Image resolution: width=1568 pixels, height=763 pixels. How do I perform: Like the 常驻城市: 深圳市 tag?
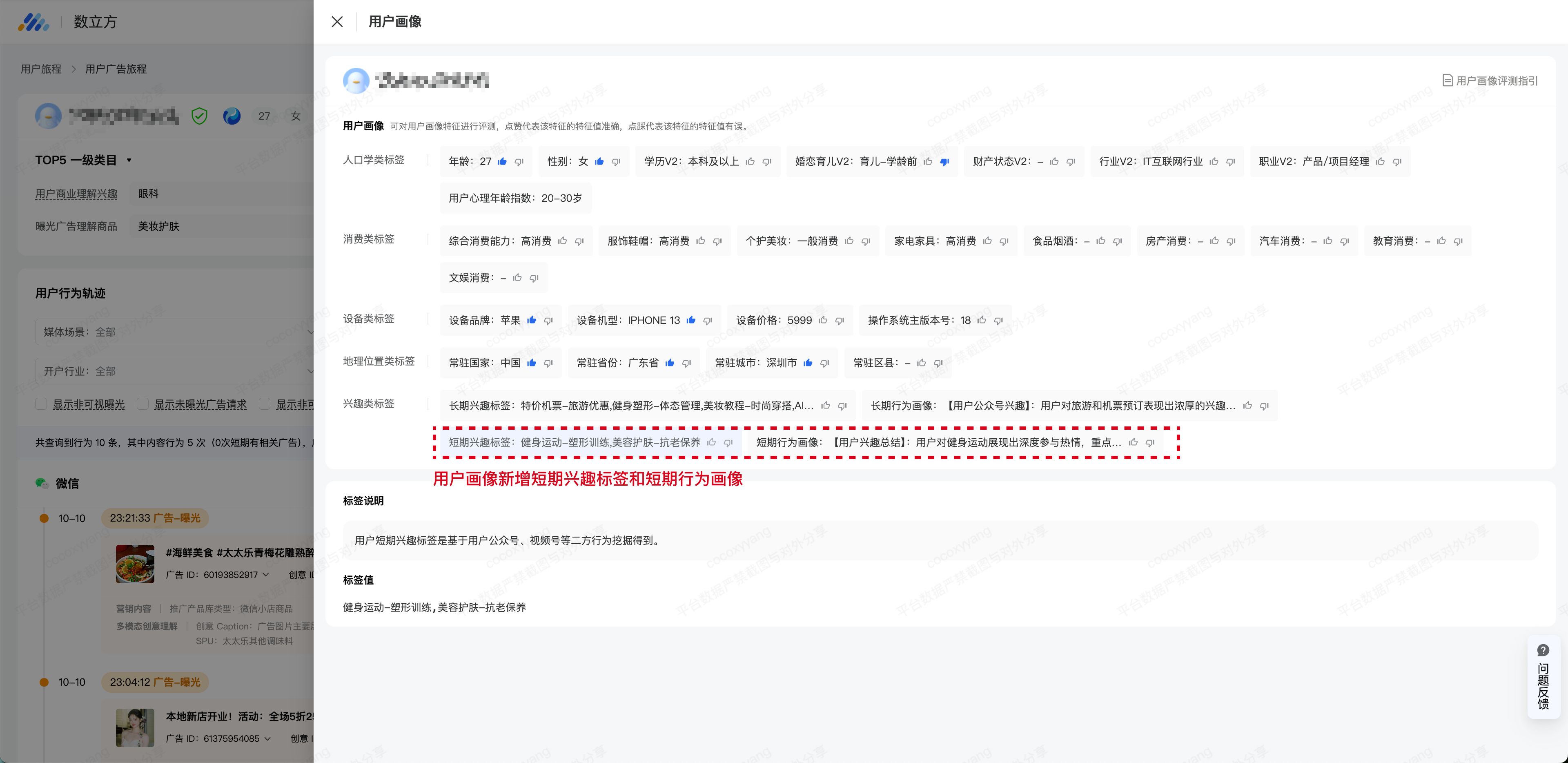pyautogui.click(x=808, y=363)
